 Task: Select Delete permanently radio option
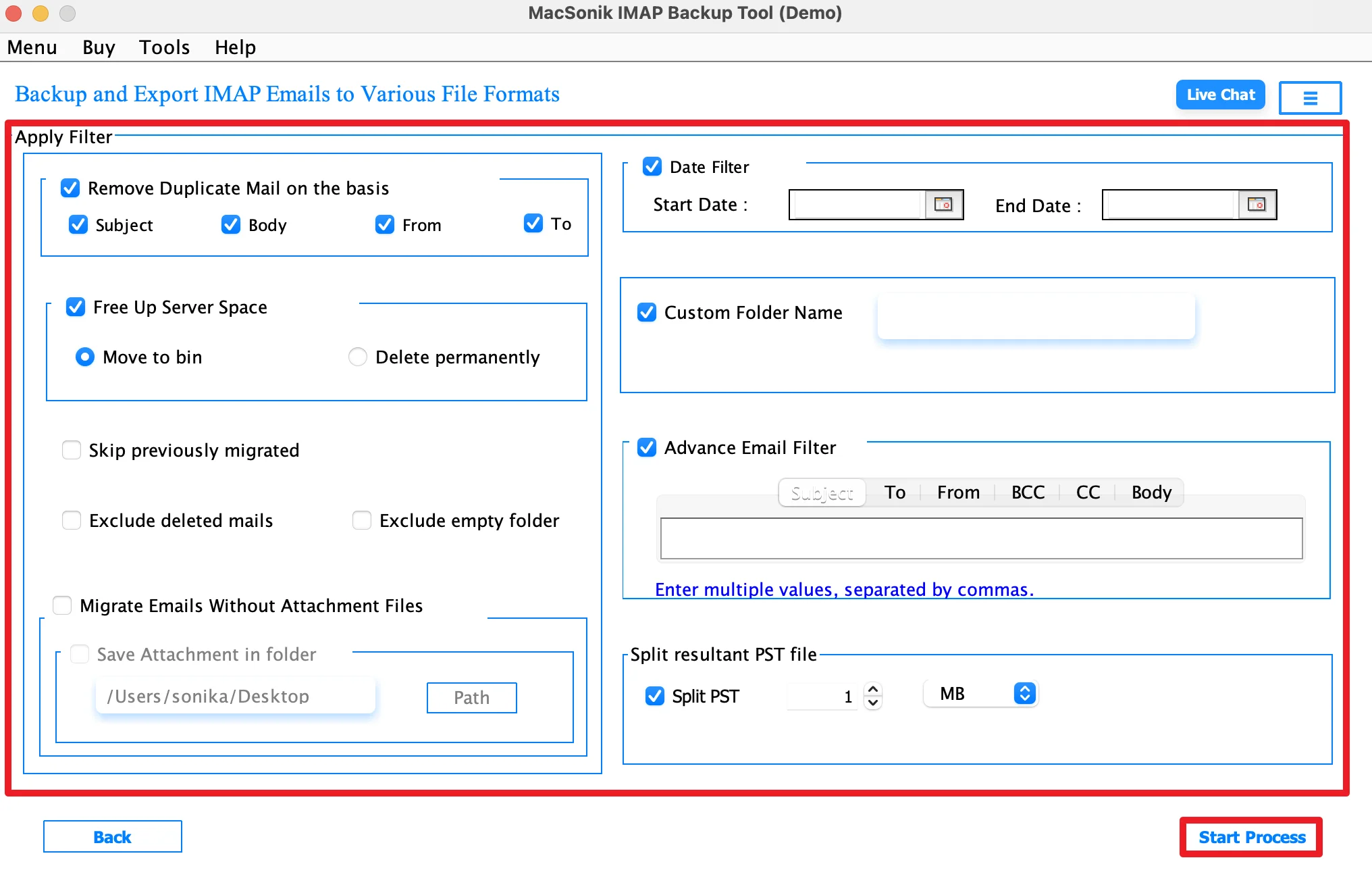click(x=358, y=357)
